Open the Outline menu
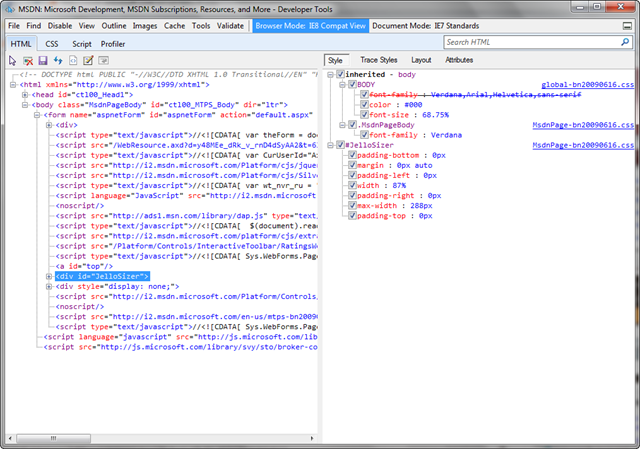 click(x=114, y=26)
